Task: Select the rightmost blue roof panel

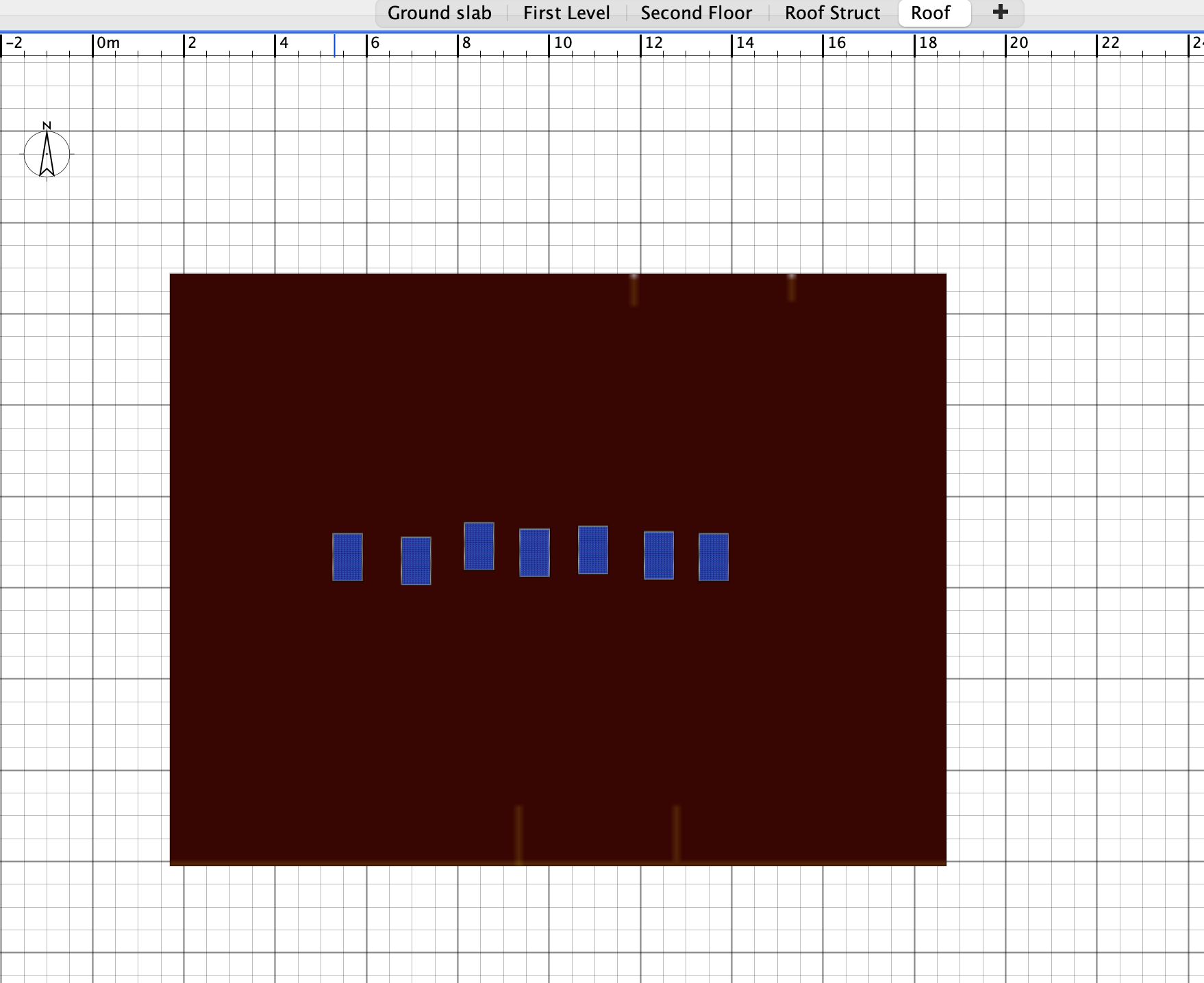Action: click(x=714, y=557)
